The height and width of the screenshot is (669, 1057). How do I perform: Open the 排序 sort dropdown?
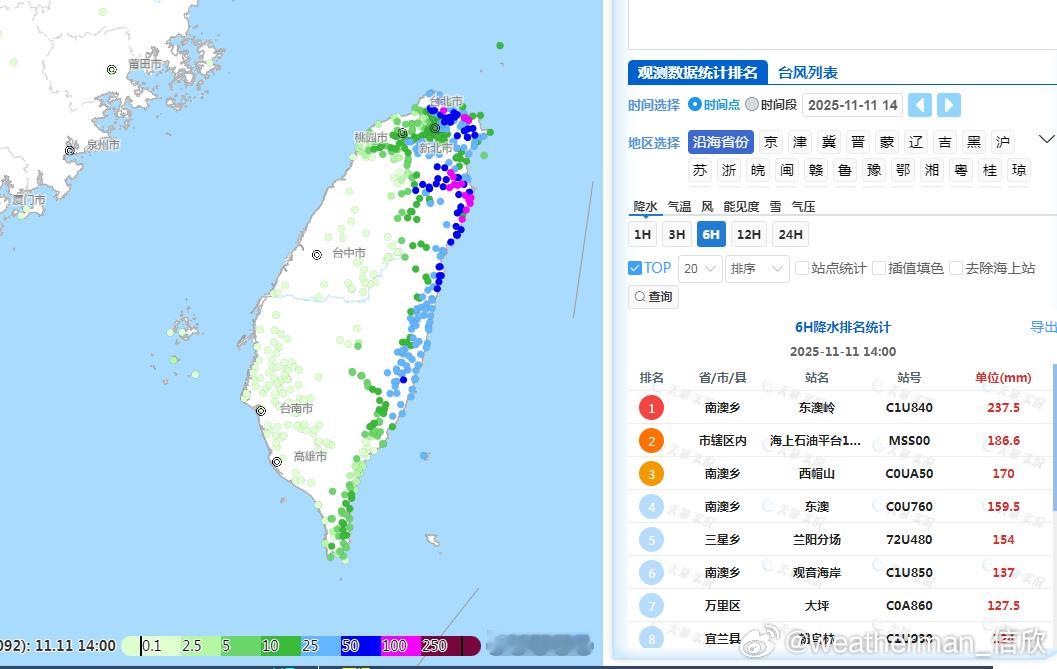757,268
